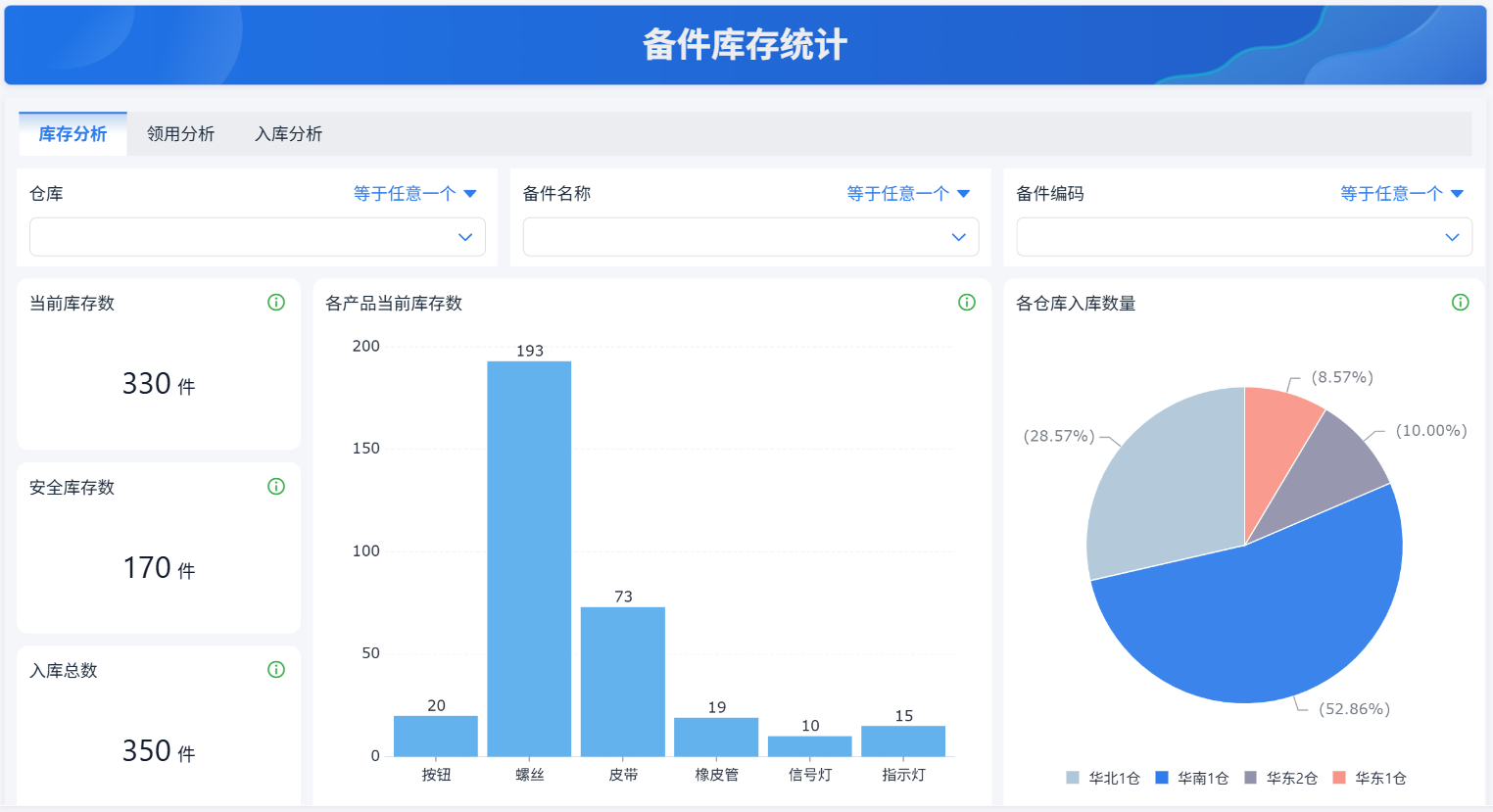Toggle 华南1仓 legend item
The width and height of the screenshot is (1493, 812).
click(x=1192, y=778)
